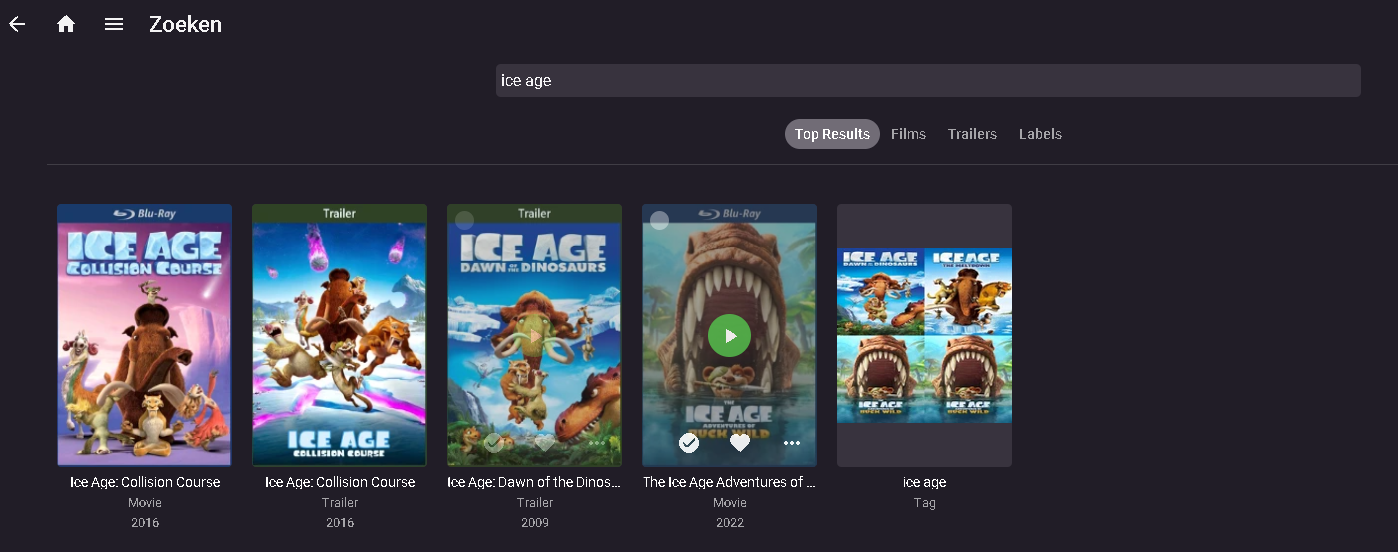Open the hamburger navigation menu

[x=114, y=24]
